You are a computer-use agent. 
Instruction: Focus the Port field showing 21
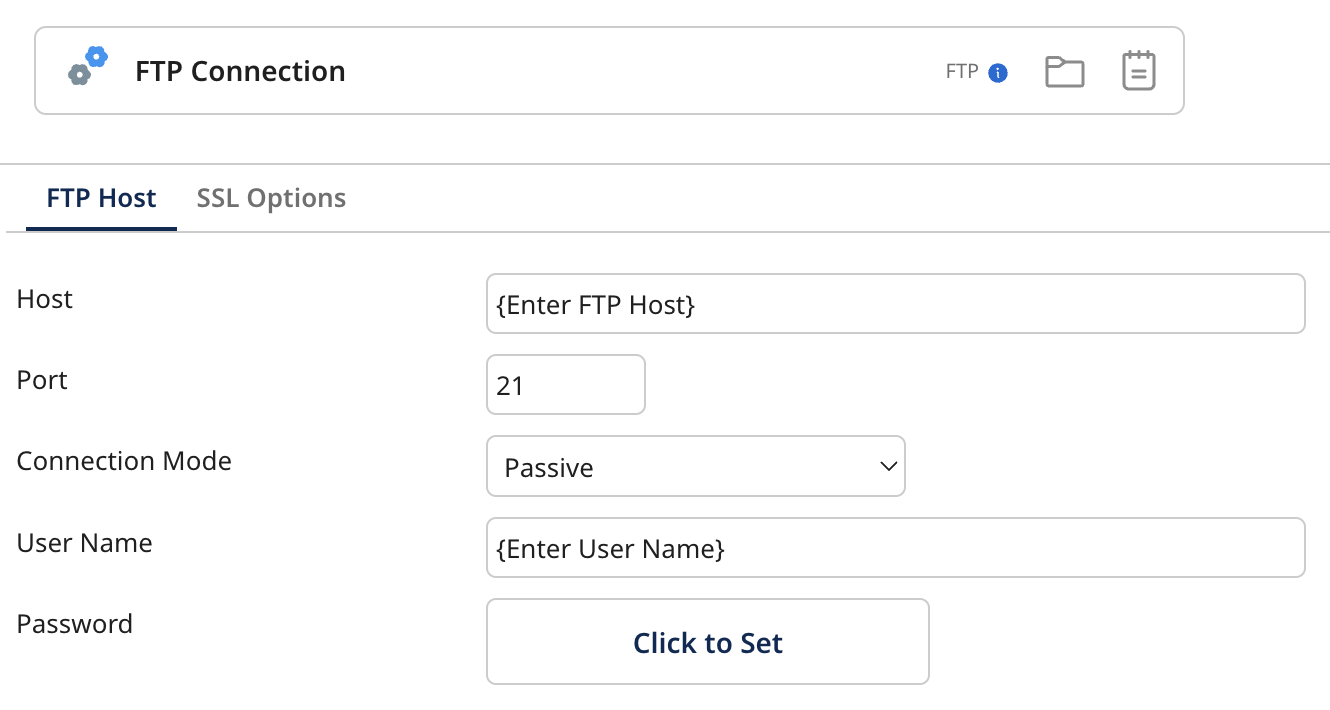click(x=565, y=384)
